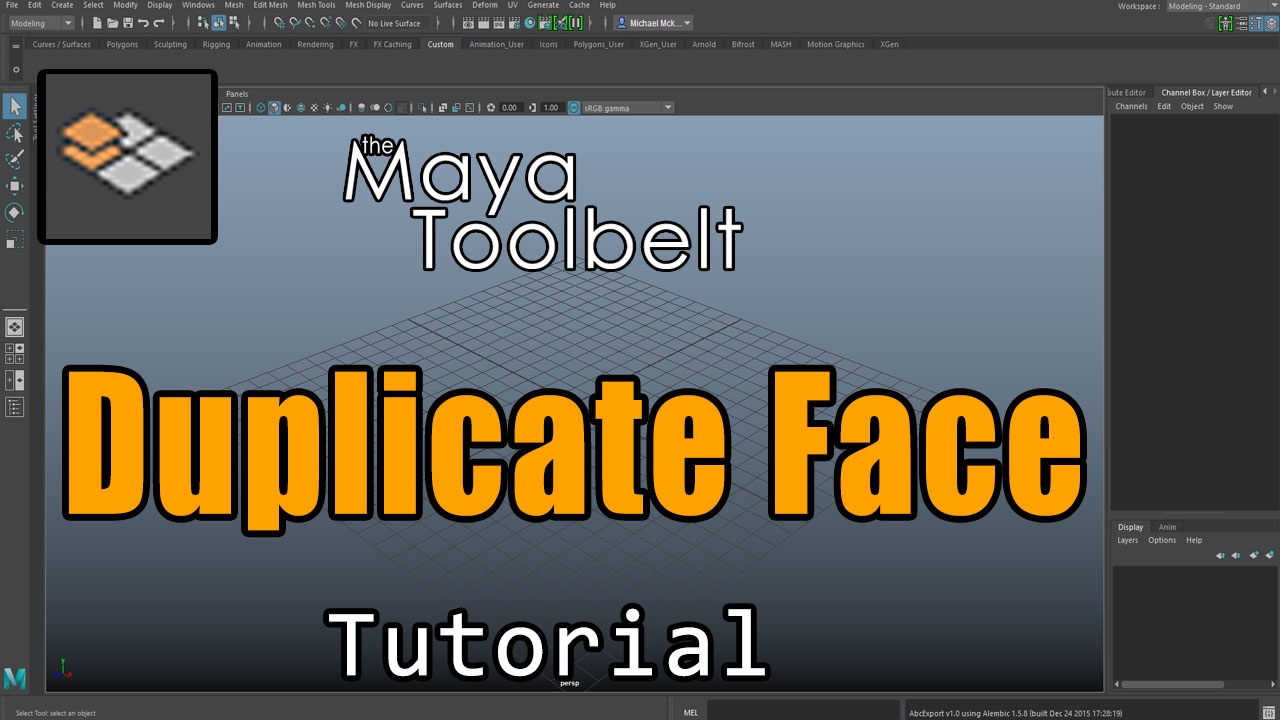Open shelf settings gear menu
Image resolution: width=1280 pixels, height=720 pixels.
[x=15, y=70]
